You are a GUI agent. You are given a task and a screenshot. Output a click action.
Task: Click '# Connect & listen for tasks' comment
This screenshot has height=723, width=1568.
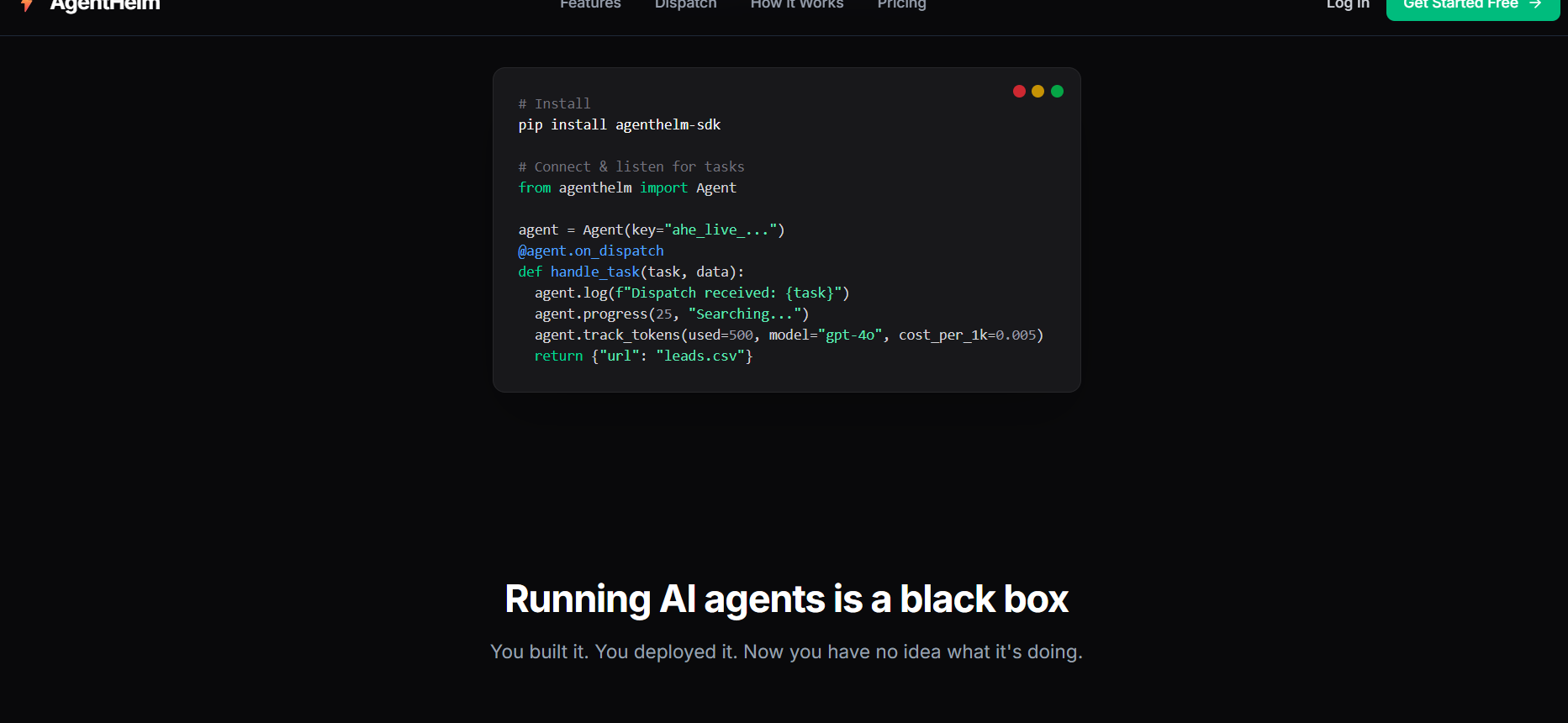pos(631,166)
